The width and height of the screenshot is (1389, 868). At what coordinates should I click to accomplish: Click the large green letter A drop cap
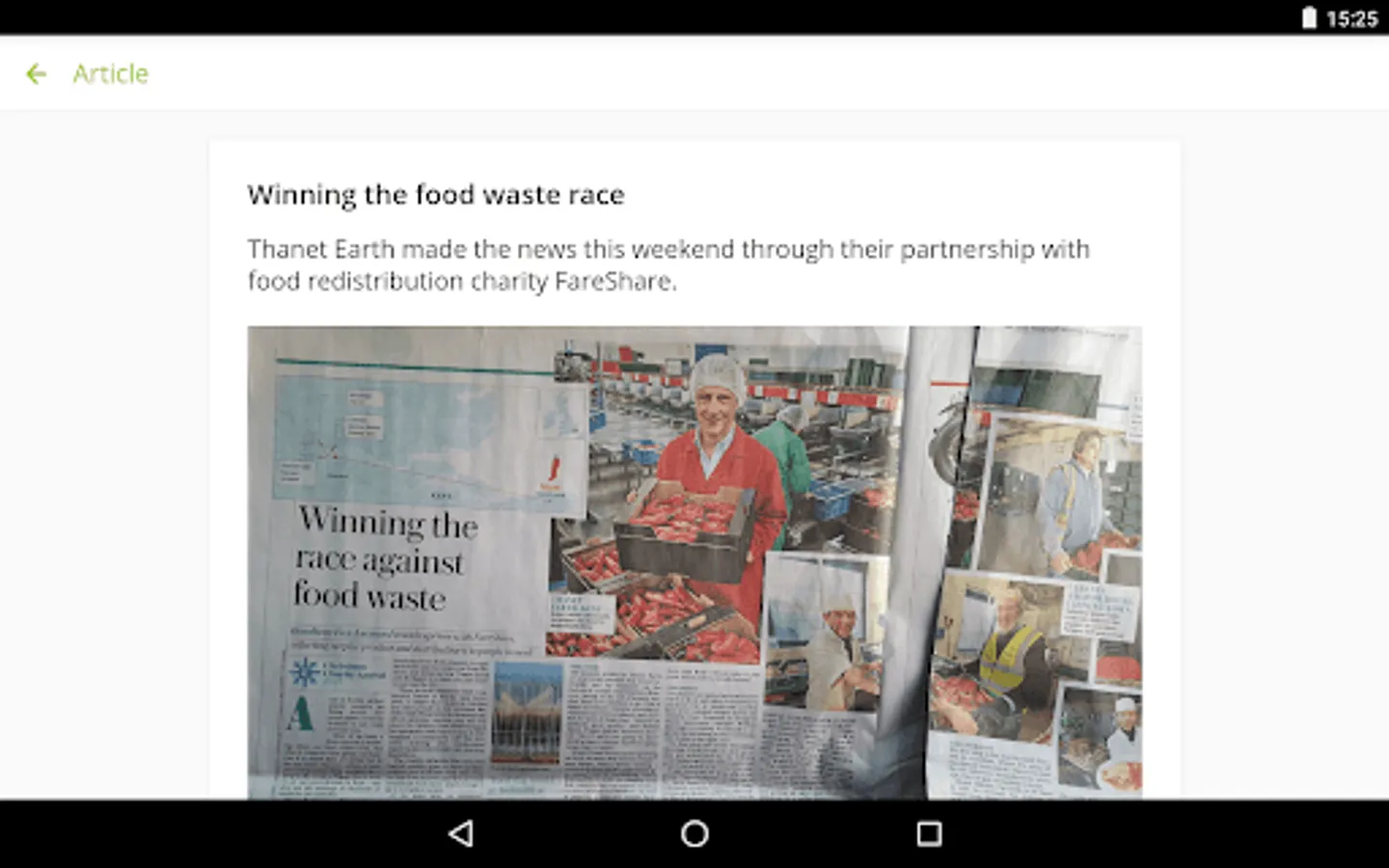tap(301, 714)
